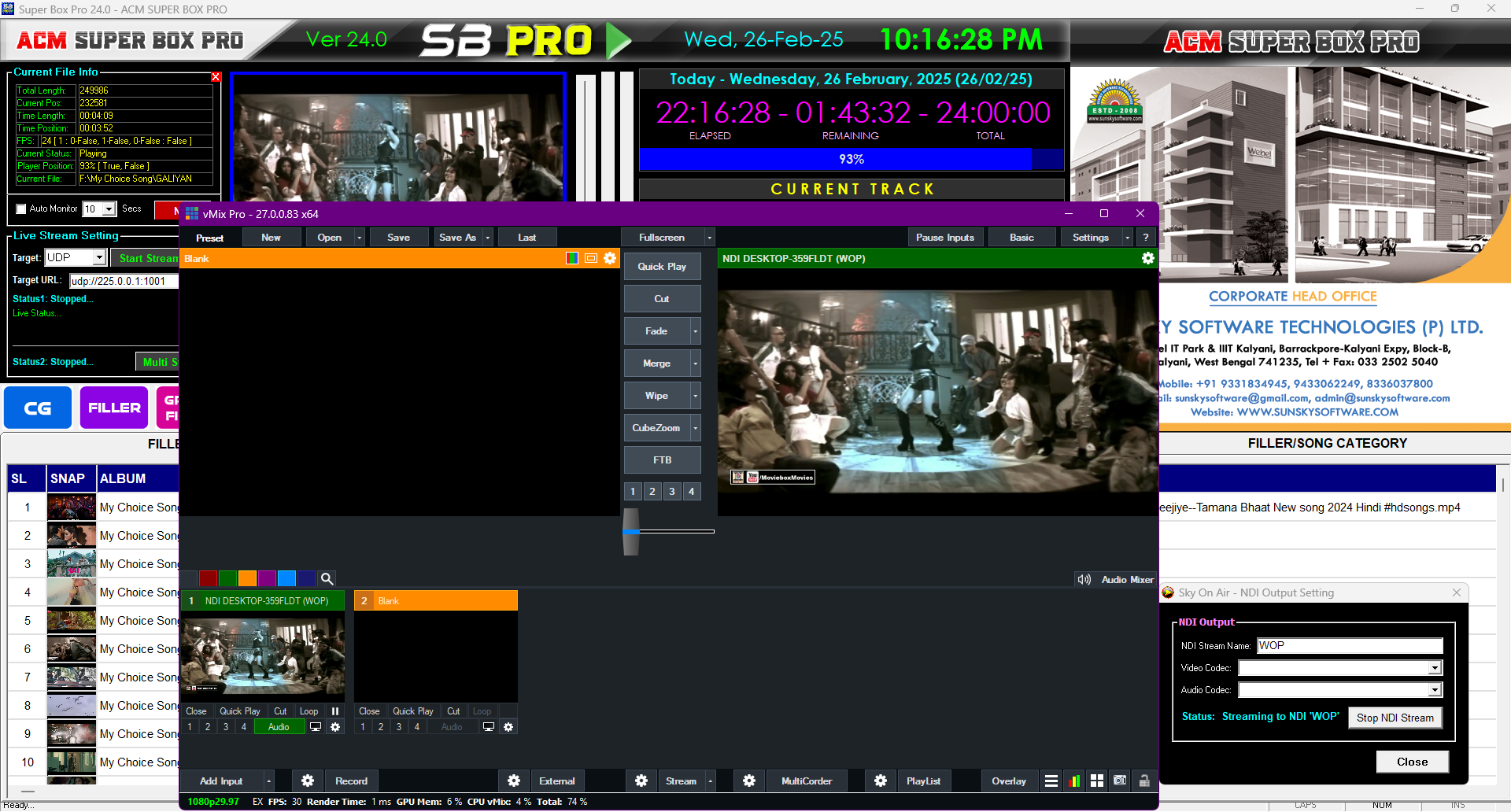Toggle overlay 1 in the transition column

pos(633,492)
